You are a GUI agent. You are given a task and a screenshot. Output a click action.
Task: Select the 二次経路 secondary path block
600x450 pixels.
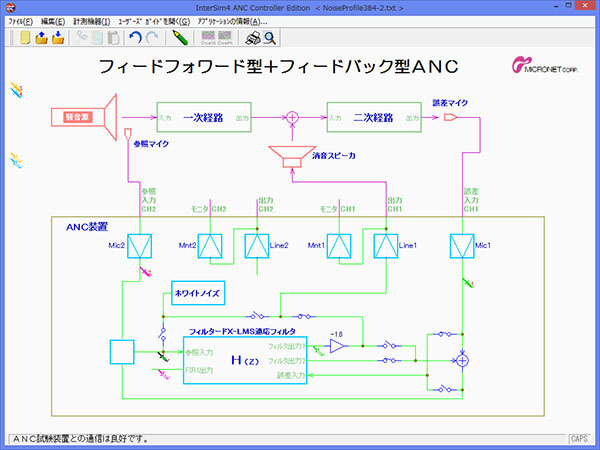click(x=374, y=117)
